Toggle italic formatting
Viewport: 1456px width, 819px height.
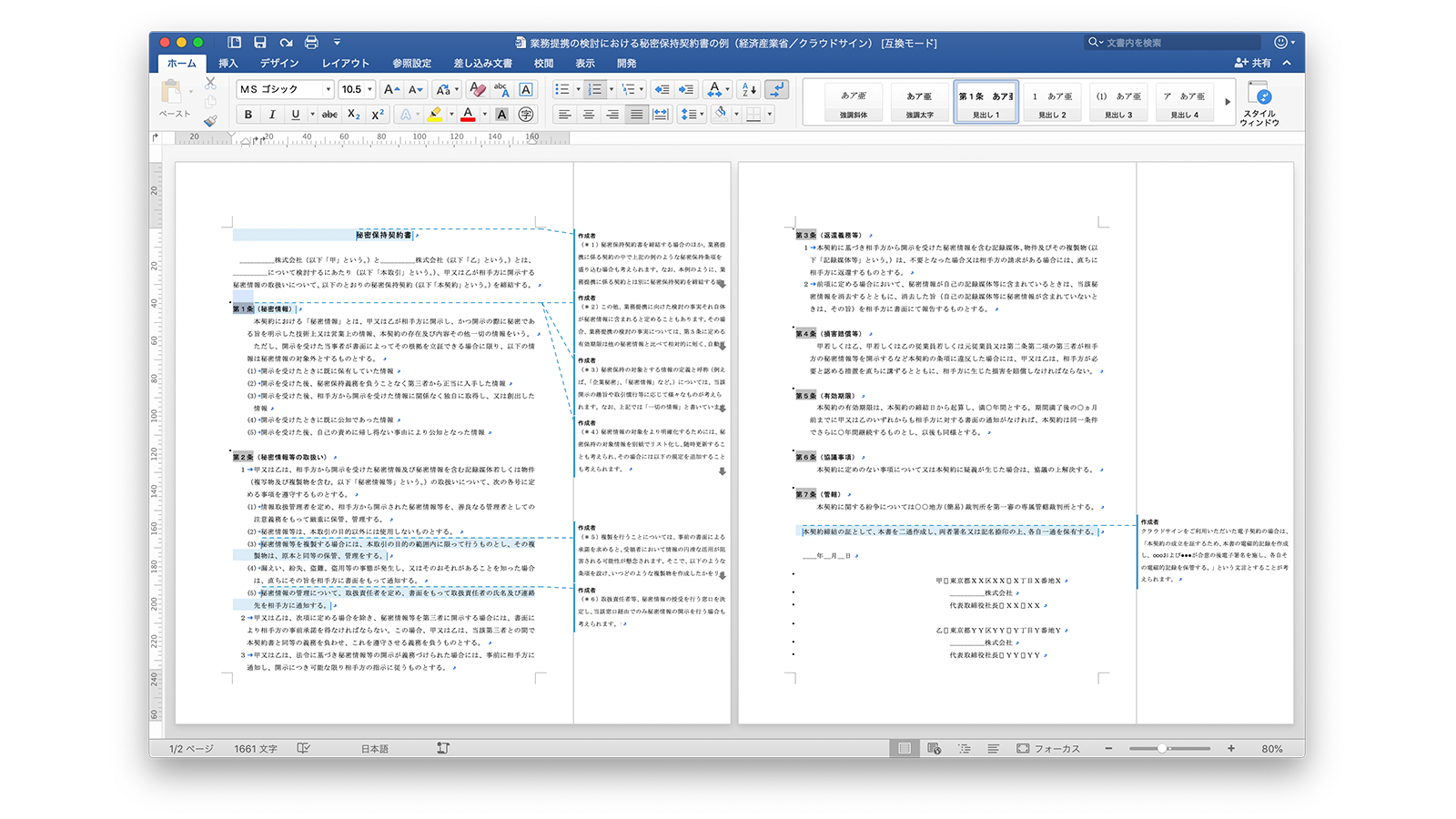(272, 114)
